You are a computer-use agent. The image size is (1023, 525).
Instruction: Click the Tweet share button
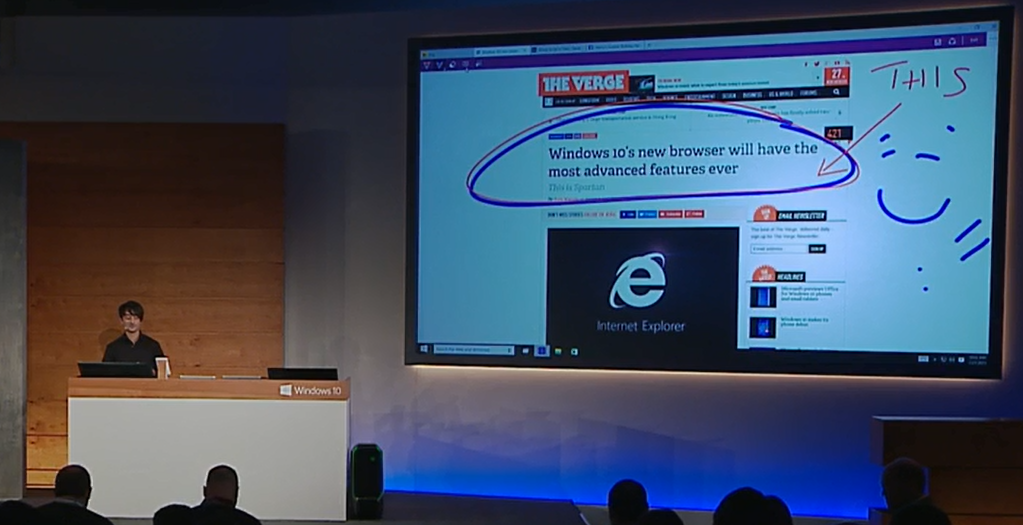coord(647,214)
